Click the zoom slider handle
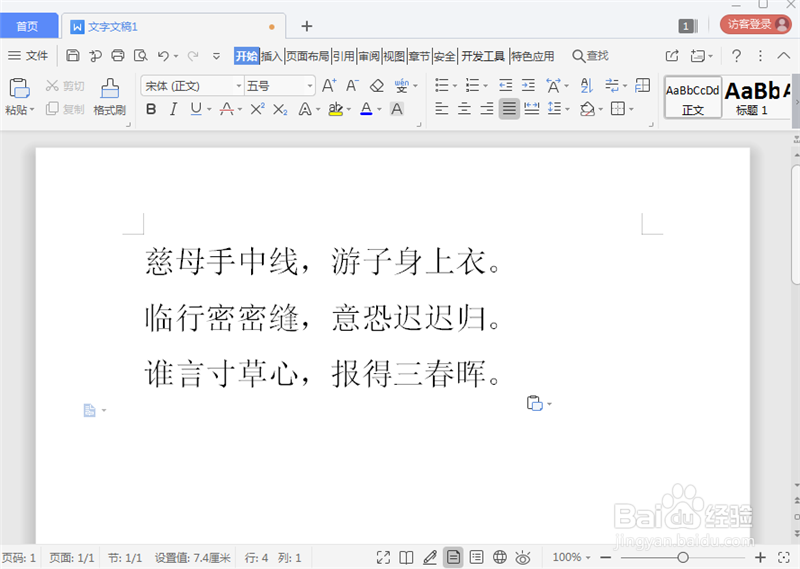Viewport: 800px width, 569px height. click(683, 557)
